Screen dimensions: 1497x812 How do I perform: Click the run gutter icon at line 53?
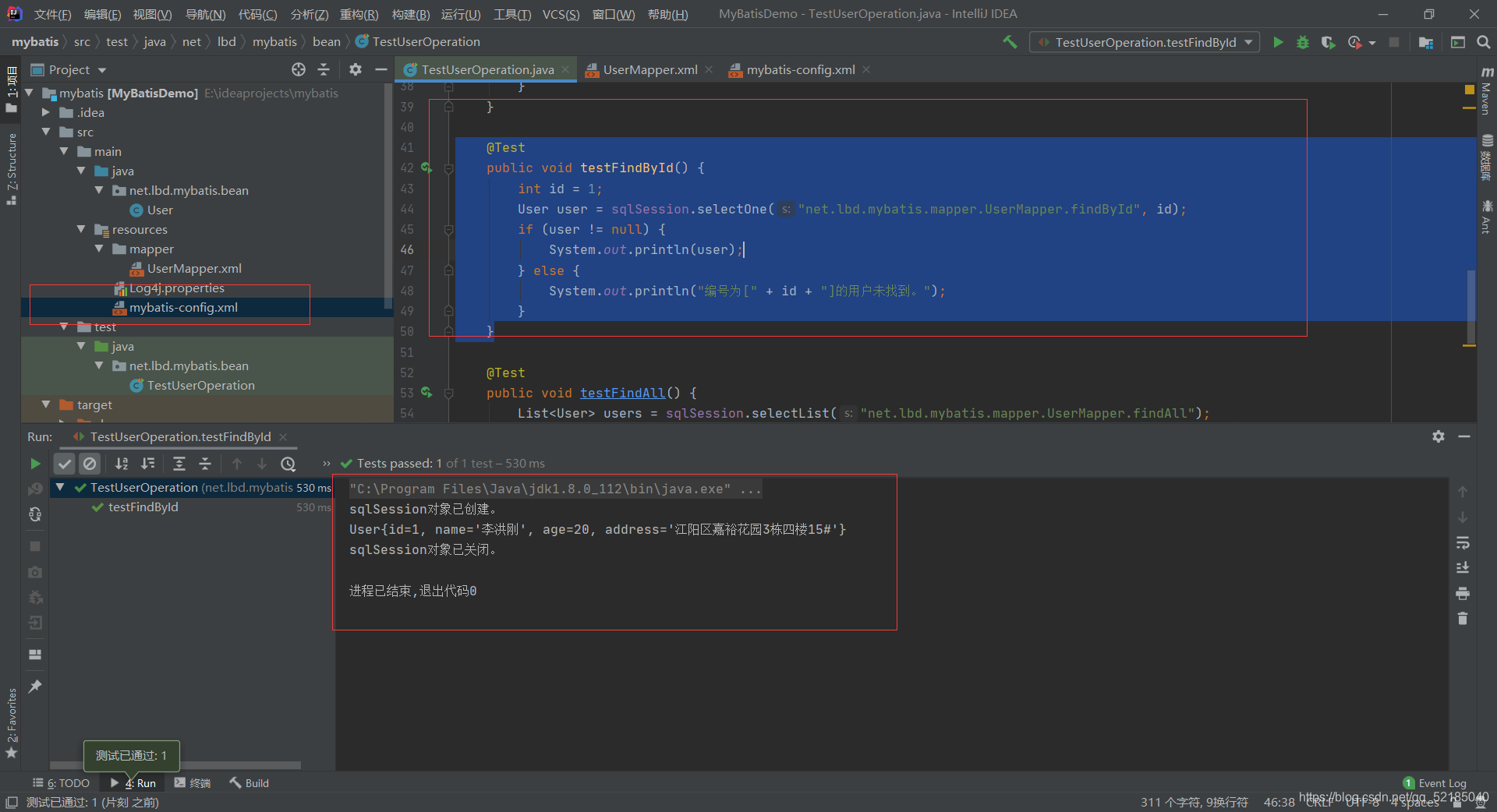point(426,393)
